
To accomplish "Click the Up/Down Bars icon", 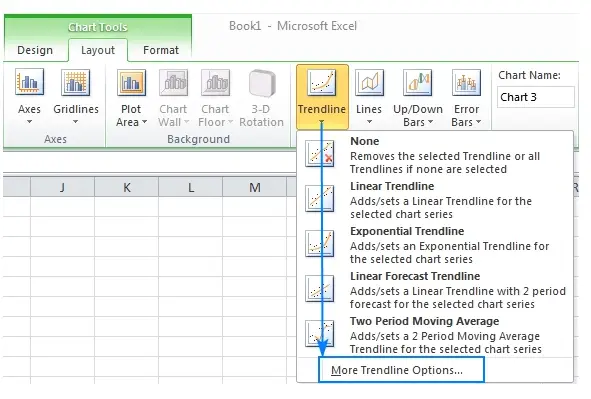I will click(418, 82).
